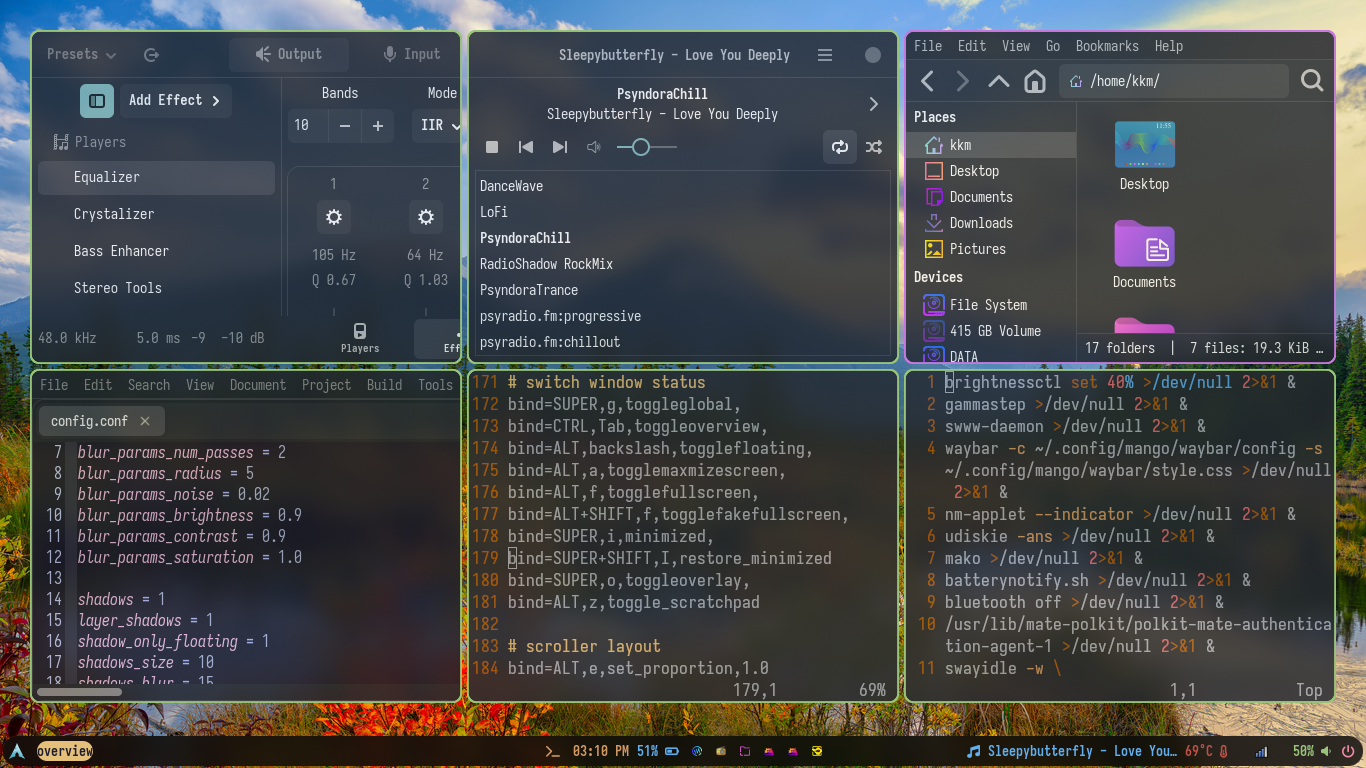The width and height of the screenshot is (1366, 768).
Task: Toggle the effects sidebar panel button
Action: [97, 100]
